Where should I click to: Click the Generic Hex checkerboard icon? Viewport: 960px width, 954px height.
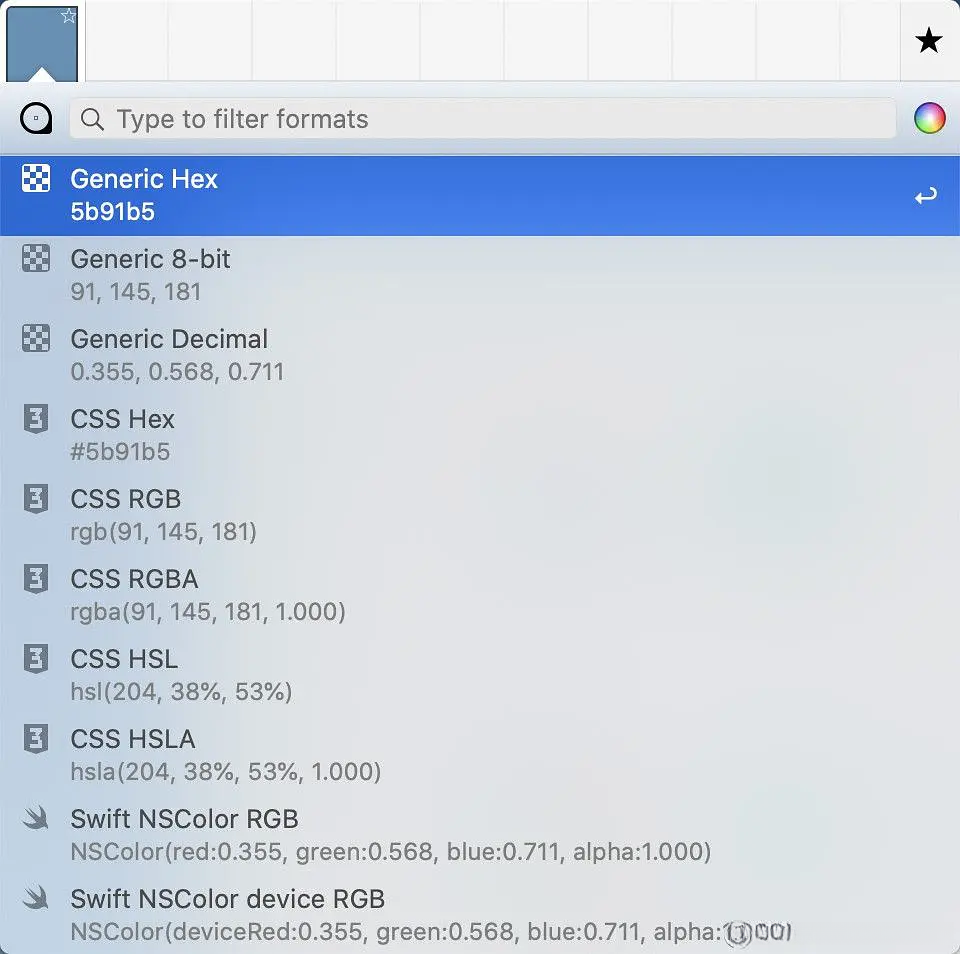[x=36, y=178]
